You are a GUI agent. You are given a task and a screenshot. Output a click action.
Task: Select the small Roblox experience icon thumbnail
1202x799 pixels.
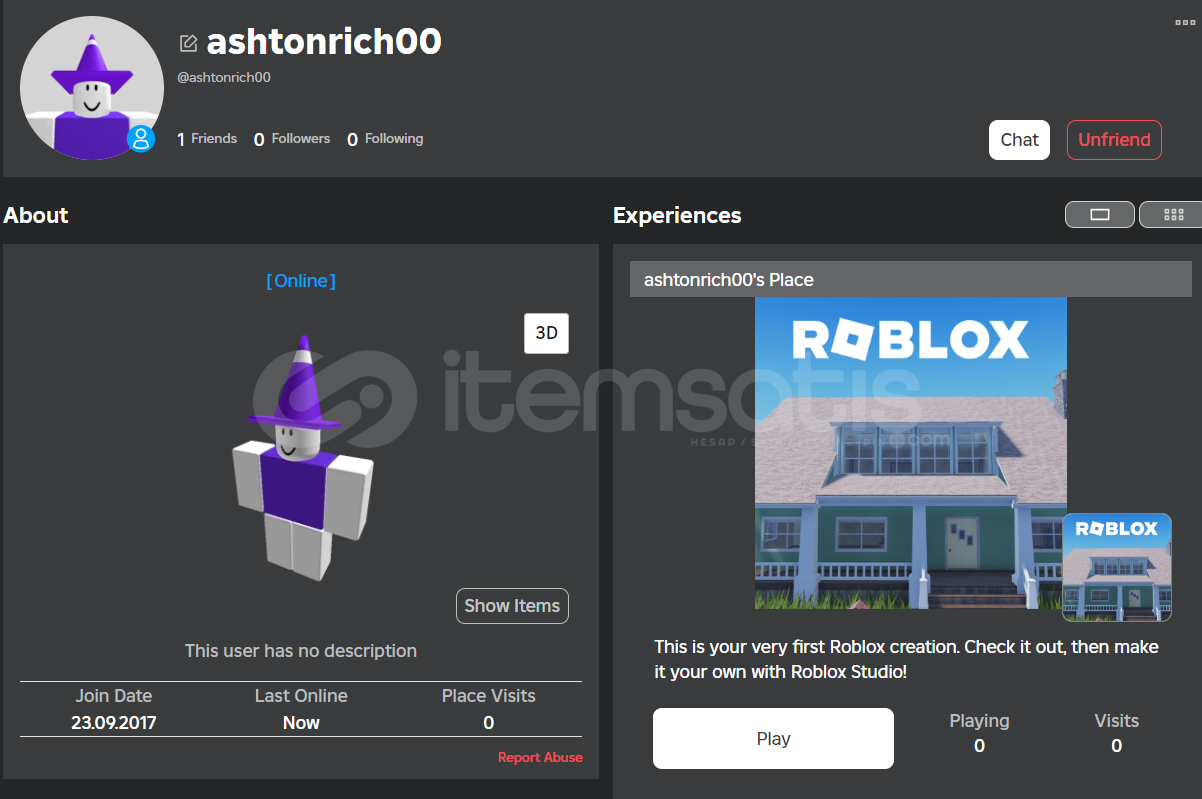[1117, 568]
